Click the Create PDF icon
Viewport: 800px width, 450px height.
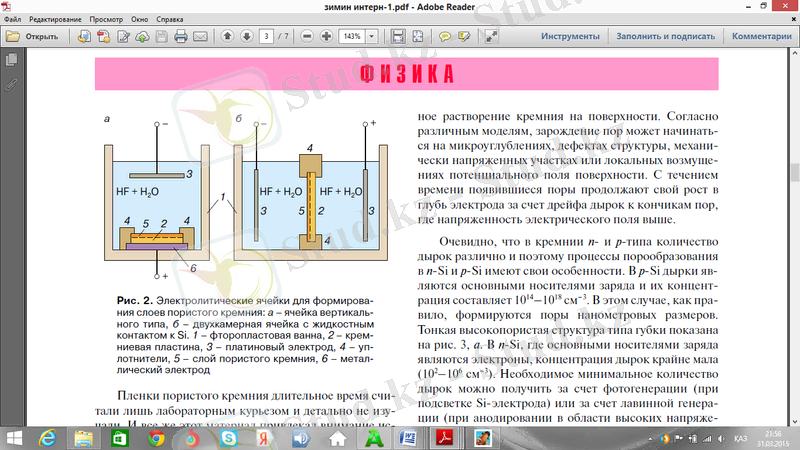[104, 37]
